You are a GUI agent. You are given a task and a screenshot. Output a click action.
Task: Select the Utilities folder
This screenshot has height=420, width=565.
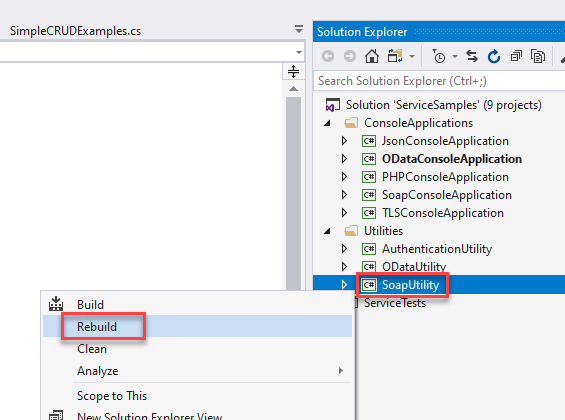click(x=383, y=231)
